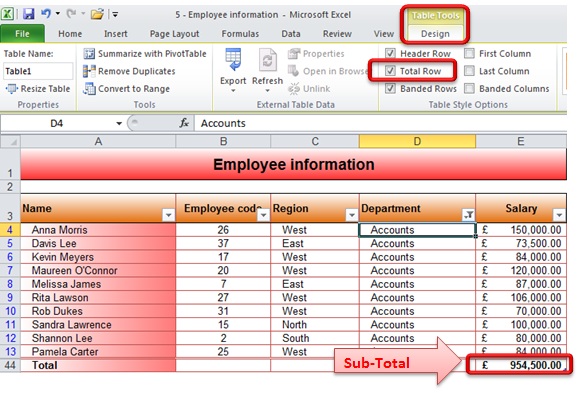The image size is (579, 393).
Task: Select total cell 954,500.00
Action: [521, 365]
